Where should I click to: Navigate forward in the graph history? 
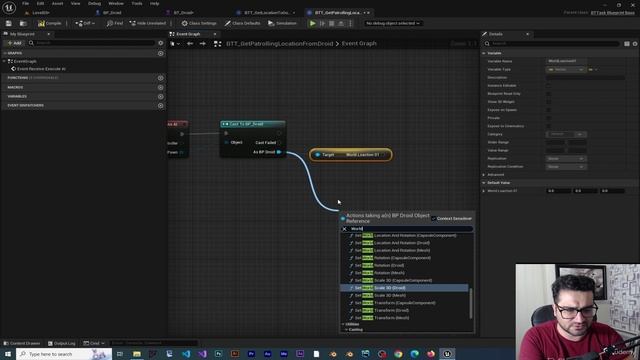click(203, 43)
